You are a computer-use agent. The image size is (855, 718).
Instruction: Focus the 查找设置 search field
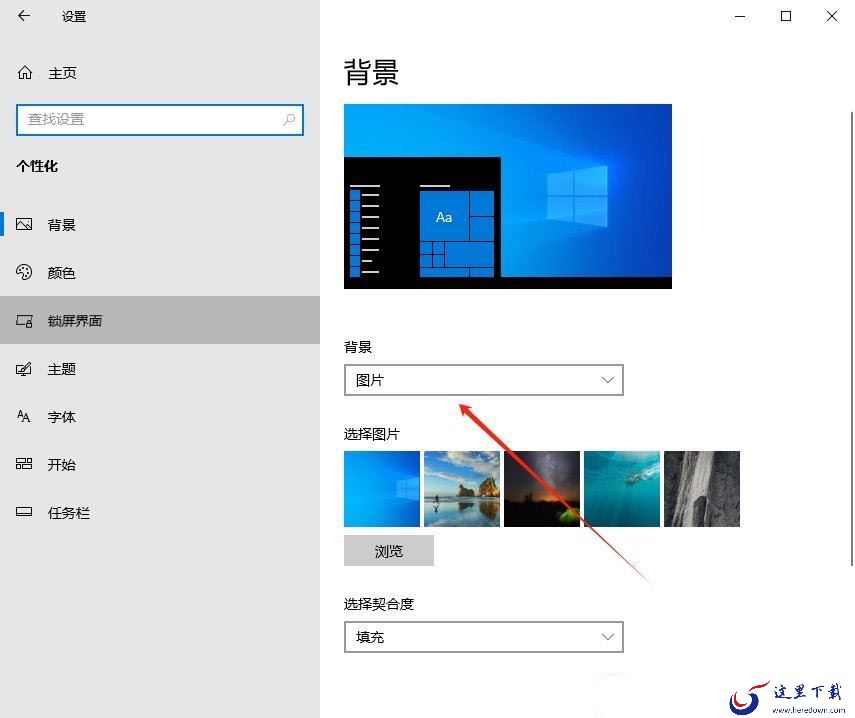(160, 119)
